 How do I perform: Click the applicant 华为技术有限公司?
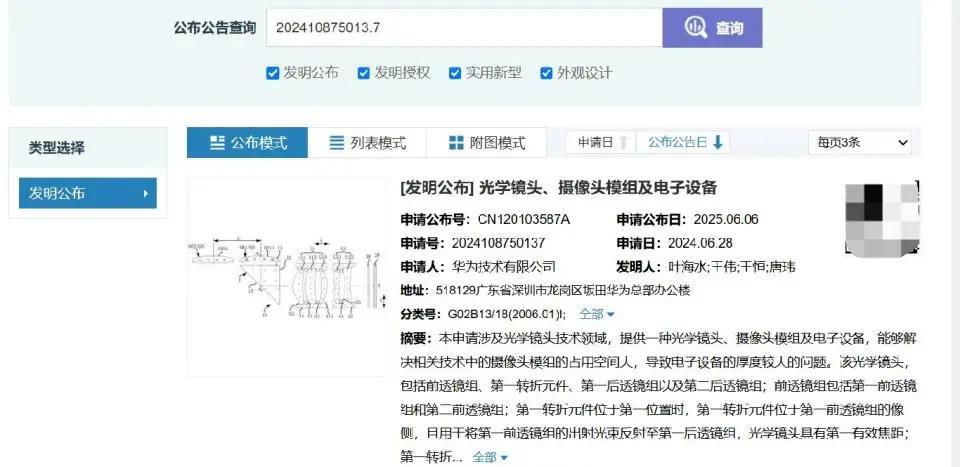point(504,267)
